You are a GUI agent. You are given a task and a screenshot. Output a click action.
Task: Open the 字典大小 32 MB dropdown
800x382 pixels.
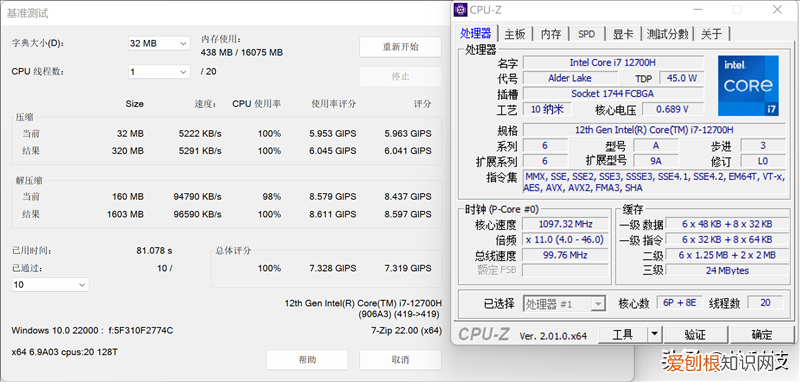pos(159,43)
